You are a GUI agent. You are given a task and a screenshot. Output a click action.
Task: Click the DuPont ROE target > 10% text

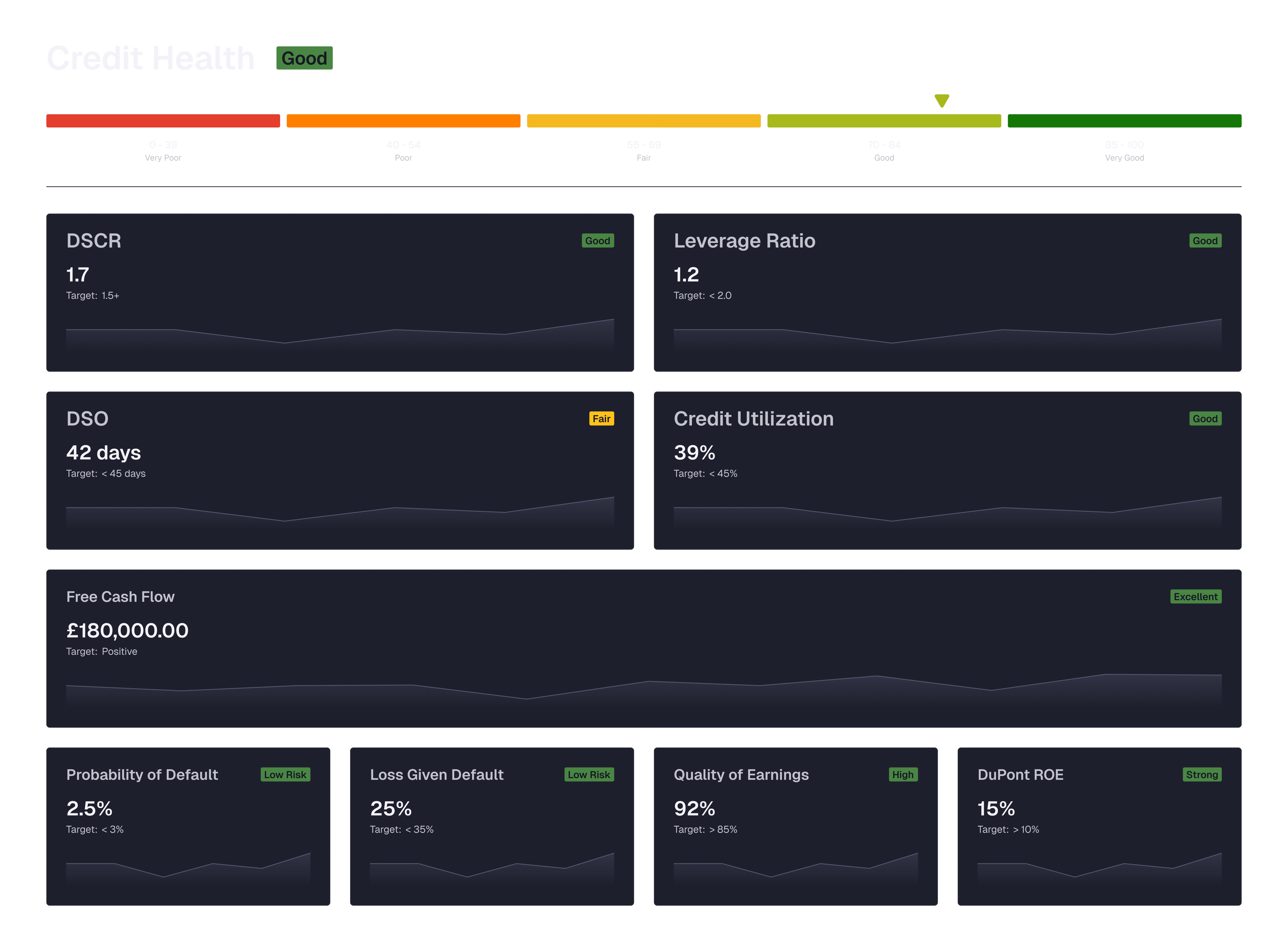(1008, 830)
